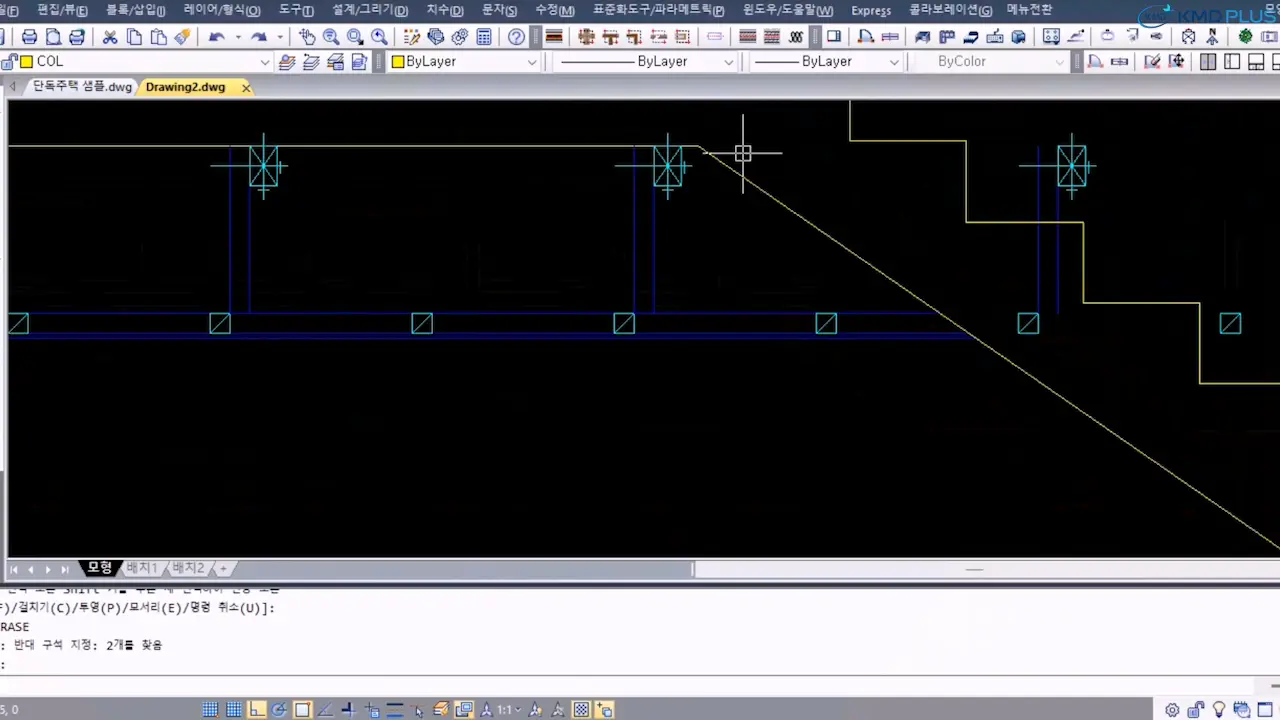
Task: Activate the Pan hand tool
Action: [x=307, y=37]
